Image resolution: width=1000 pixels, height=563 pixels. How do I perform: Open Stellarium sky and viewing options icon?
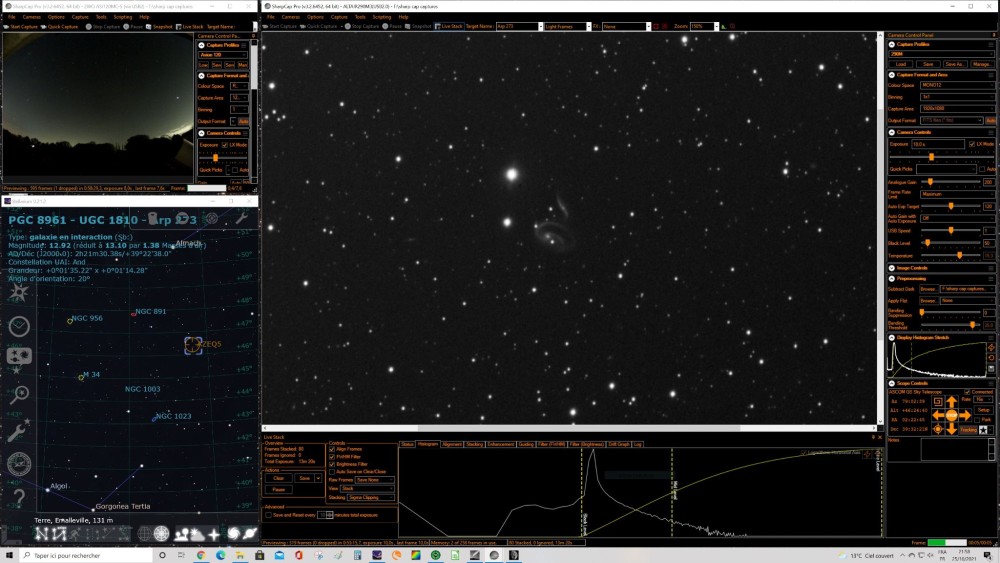(x=18, y=357)
